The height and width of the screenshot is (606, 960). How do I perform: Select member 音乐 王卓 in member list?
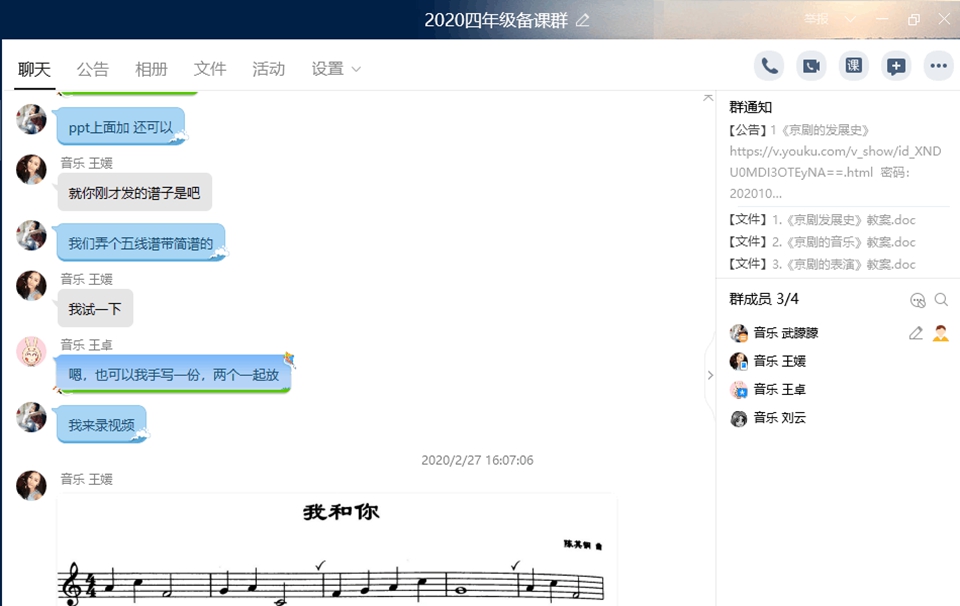click(x=779, y=389)
